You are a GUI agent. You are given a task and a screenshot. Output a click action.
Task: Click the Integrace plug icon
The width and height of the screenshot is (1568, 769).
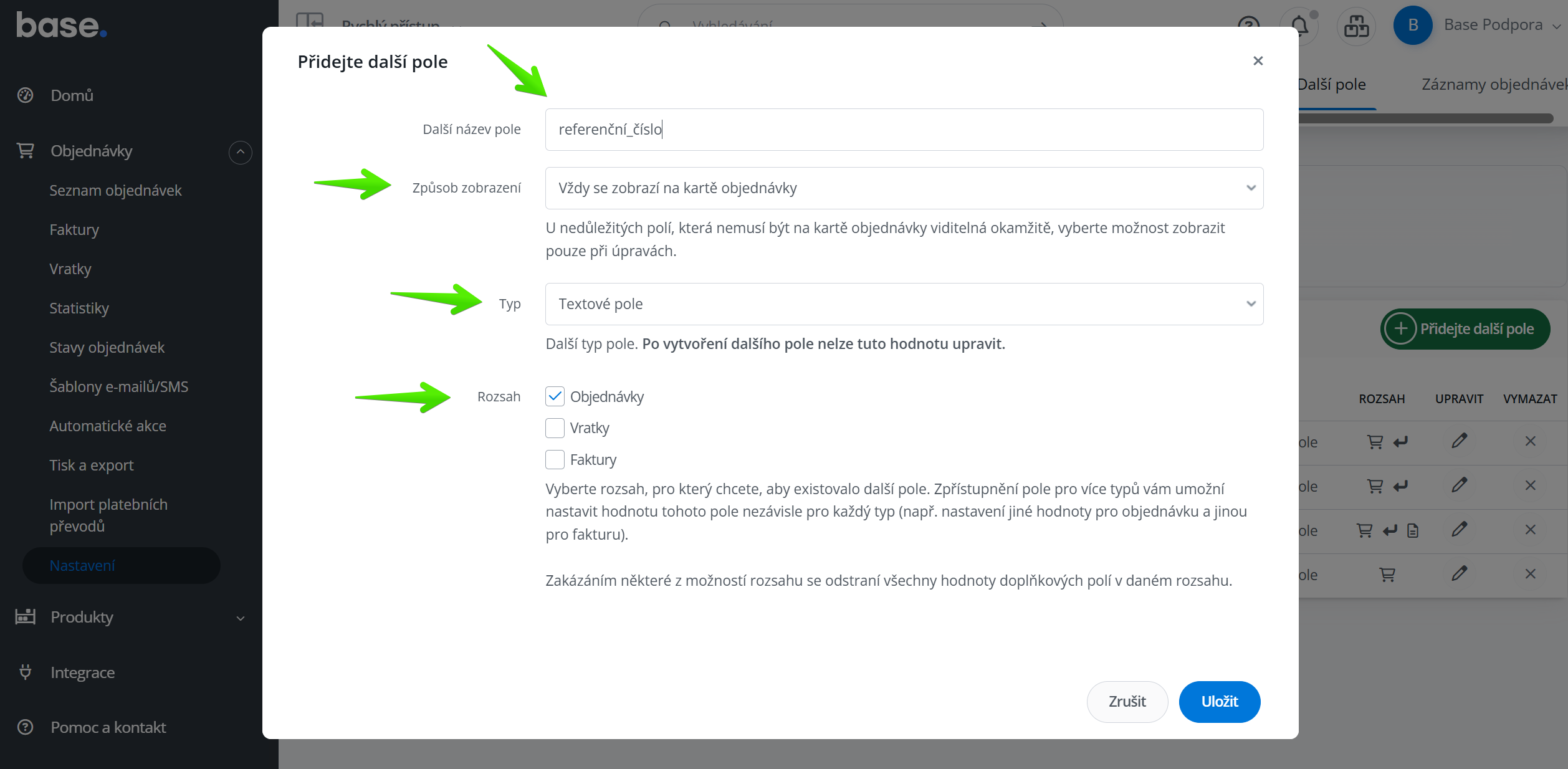(26, 672)
